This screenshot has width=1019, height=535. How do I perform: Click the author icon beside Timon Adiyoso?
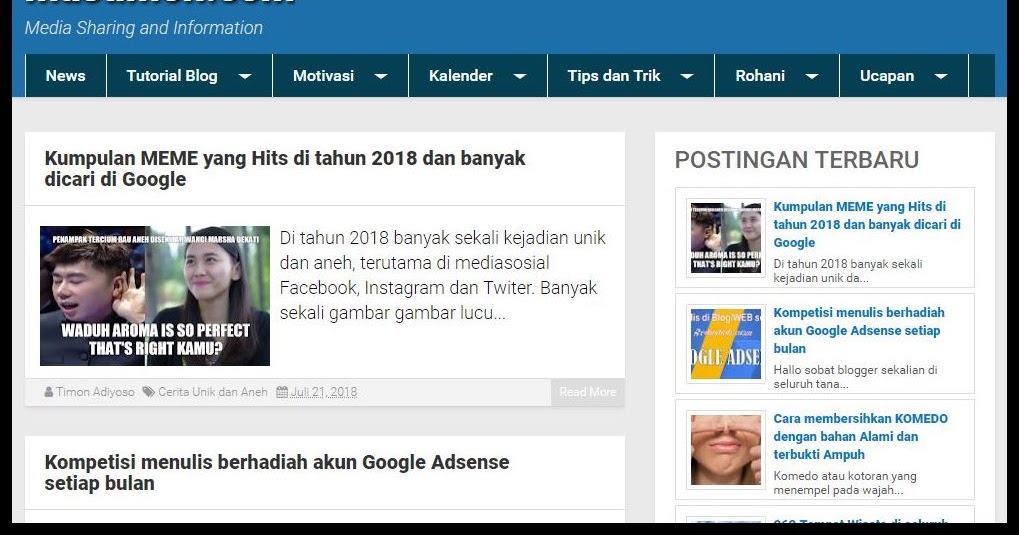49,392
